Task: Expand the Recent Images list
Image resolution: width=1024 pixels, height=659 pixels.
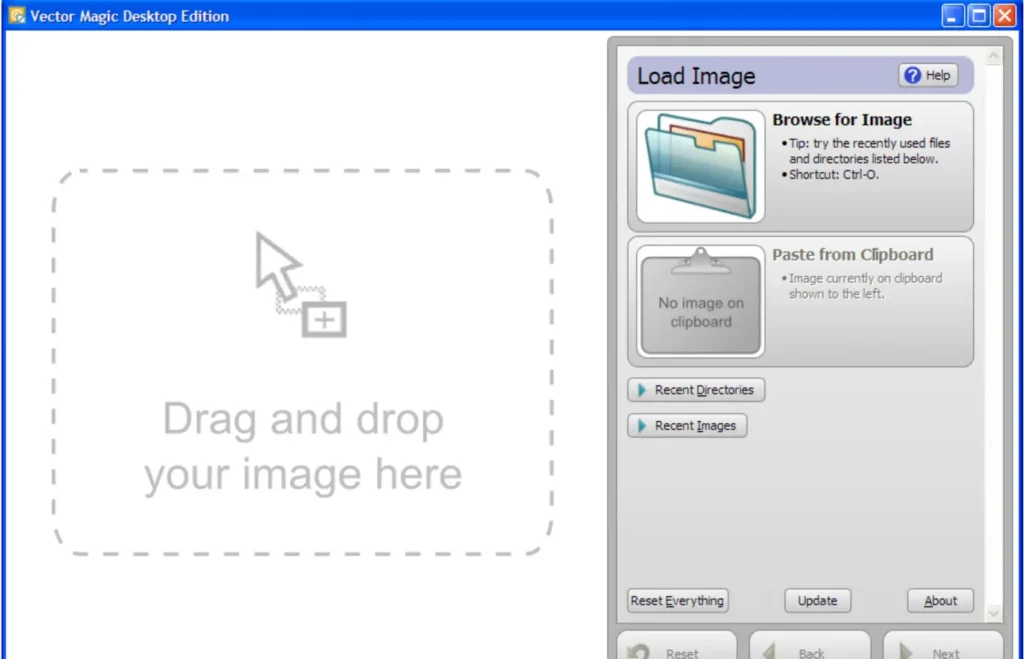Action: point(687,425)
